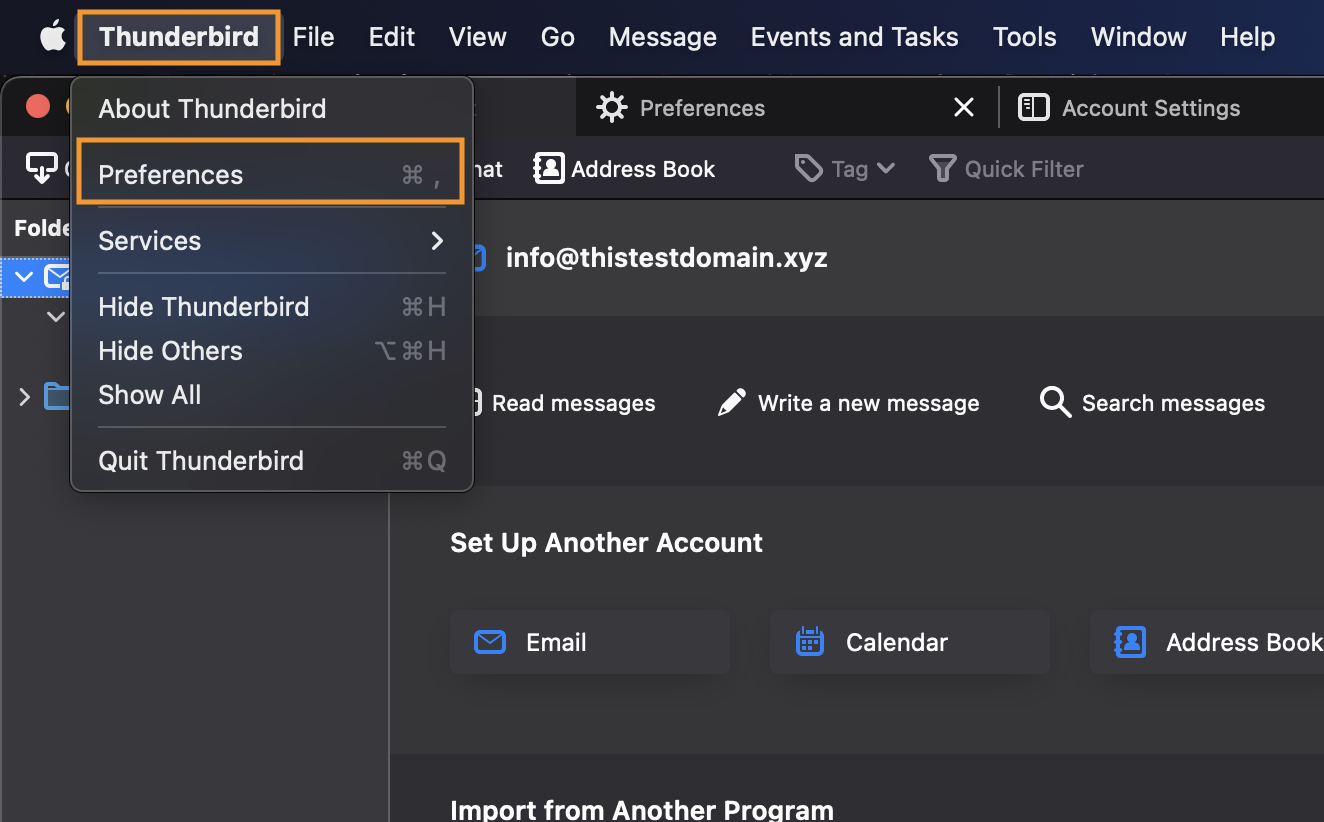Set up a new Calendar
Screen dimensions: 1324x822
(x=910, y=642)
